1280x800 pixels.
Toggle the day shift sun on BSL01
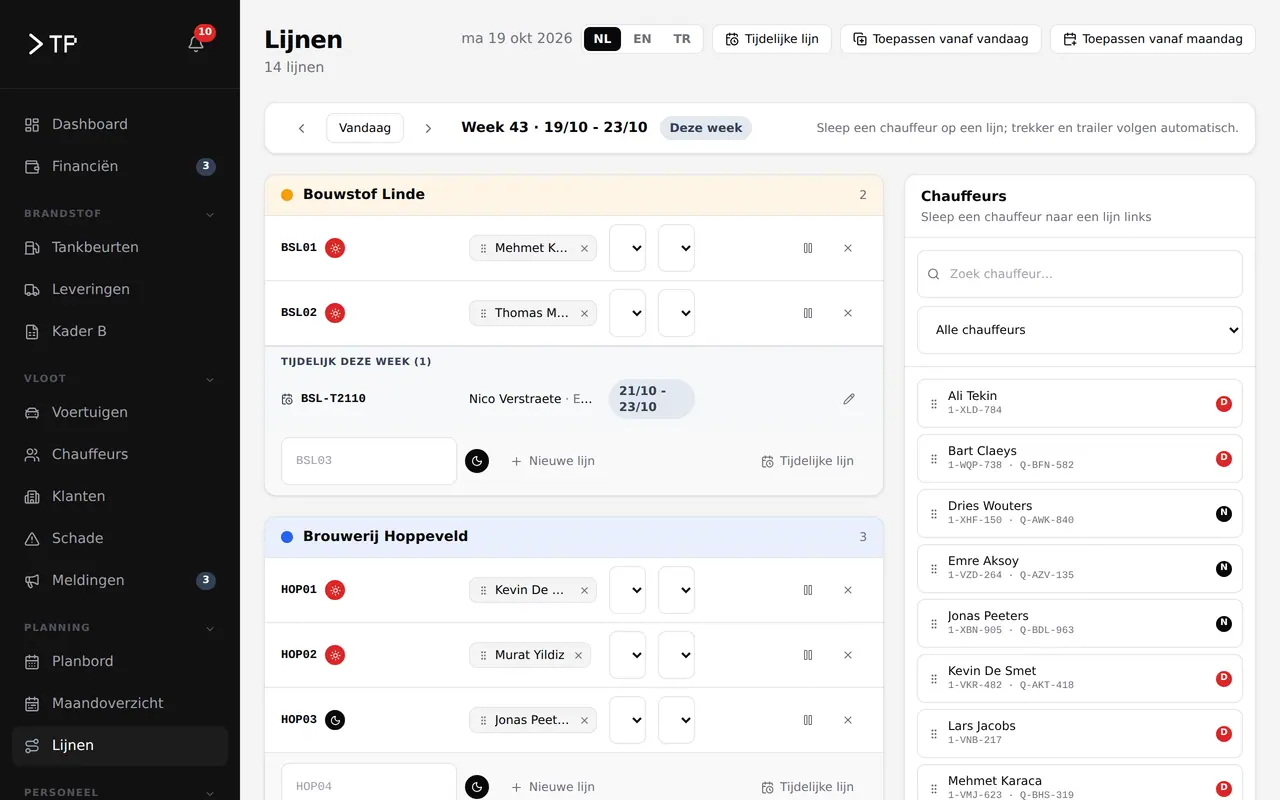[x=335, y=248]
